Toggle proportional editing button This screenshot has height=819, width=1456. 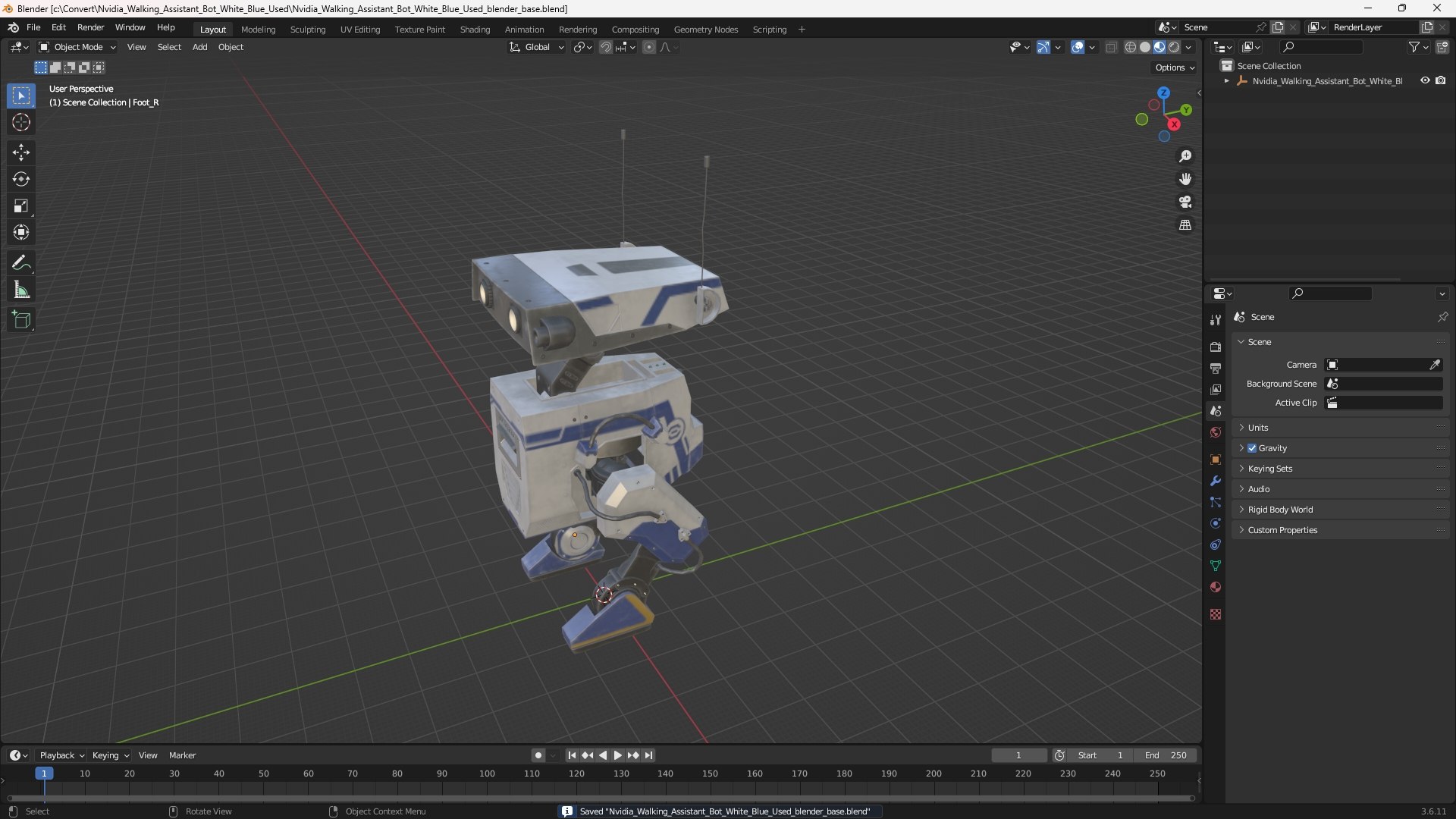coord(649,47)
